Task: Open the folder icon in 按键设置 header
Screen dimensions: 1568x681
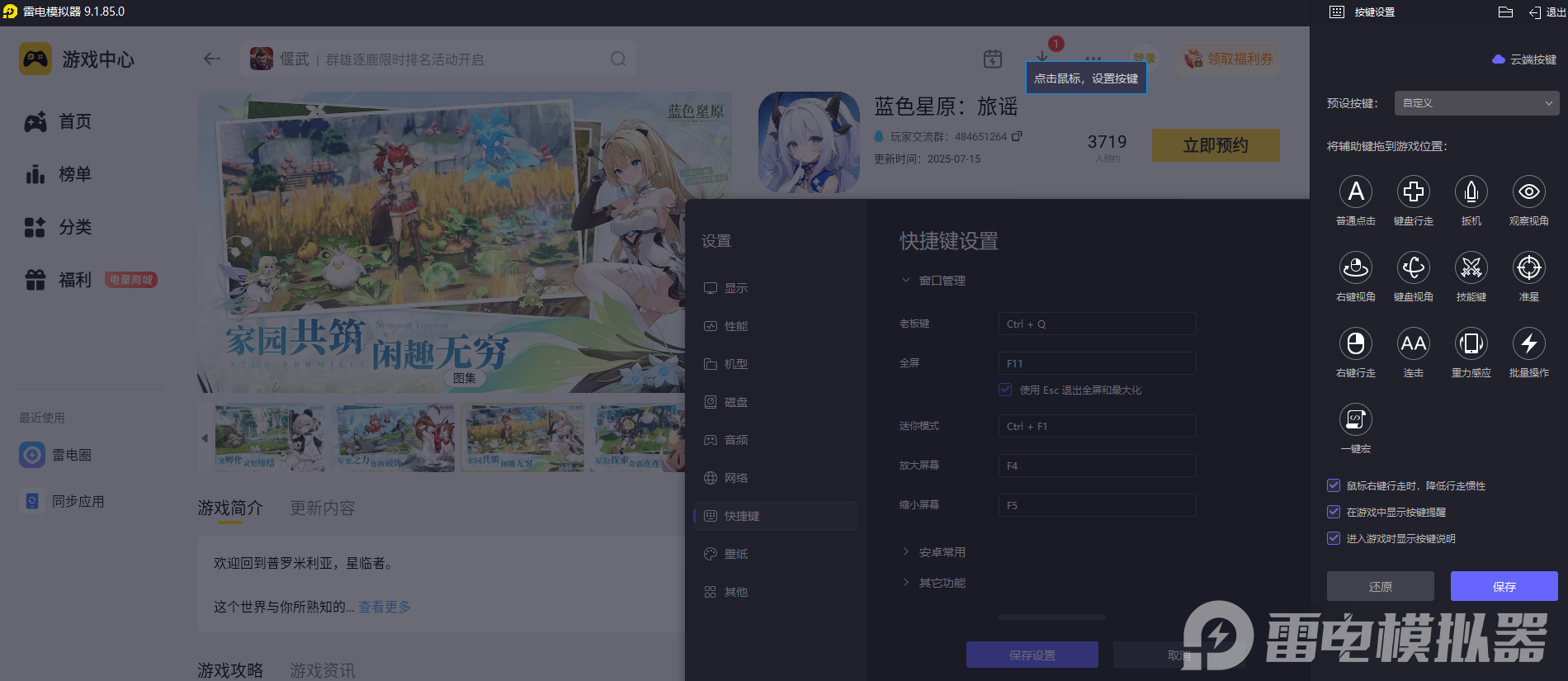Action: coord(1505,12)
